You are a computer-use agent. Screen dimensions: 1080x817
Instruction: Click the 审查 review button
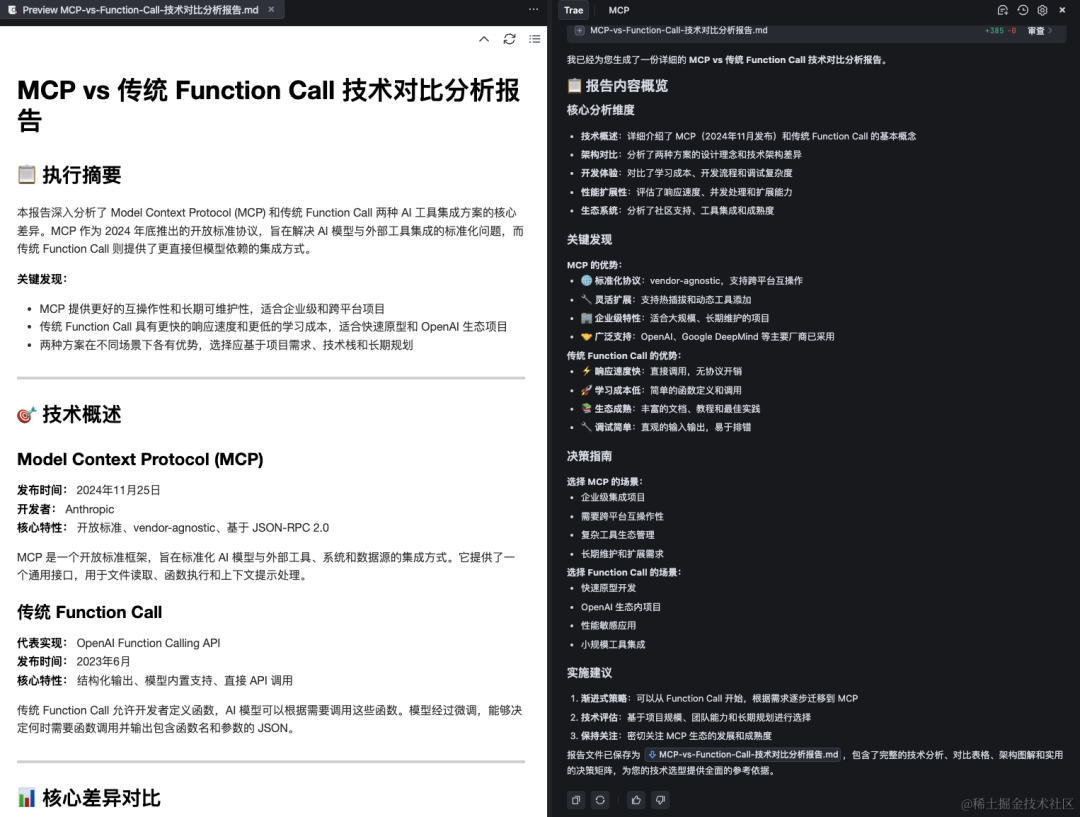tap(1035, 31)
